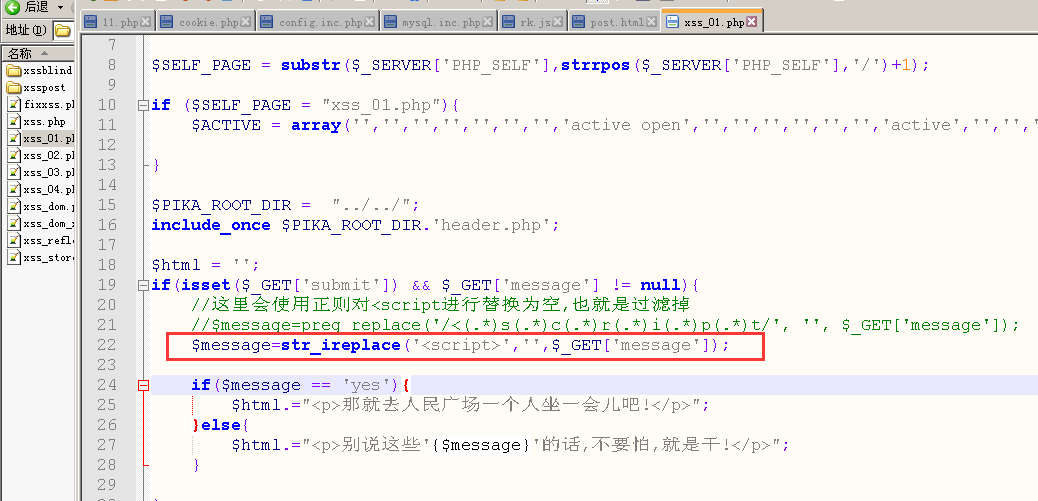This screenshot has height=501, width=1038.
Task: Select the fixxss file icon in Explorer
Action: 14,105
